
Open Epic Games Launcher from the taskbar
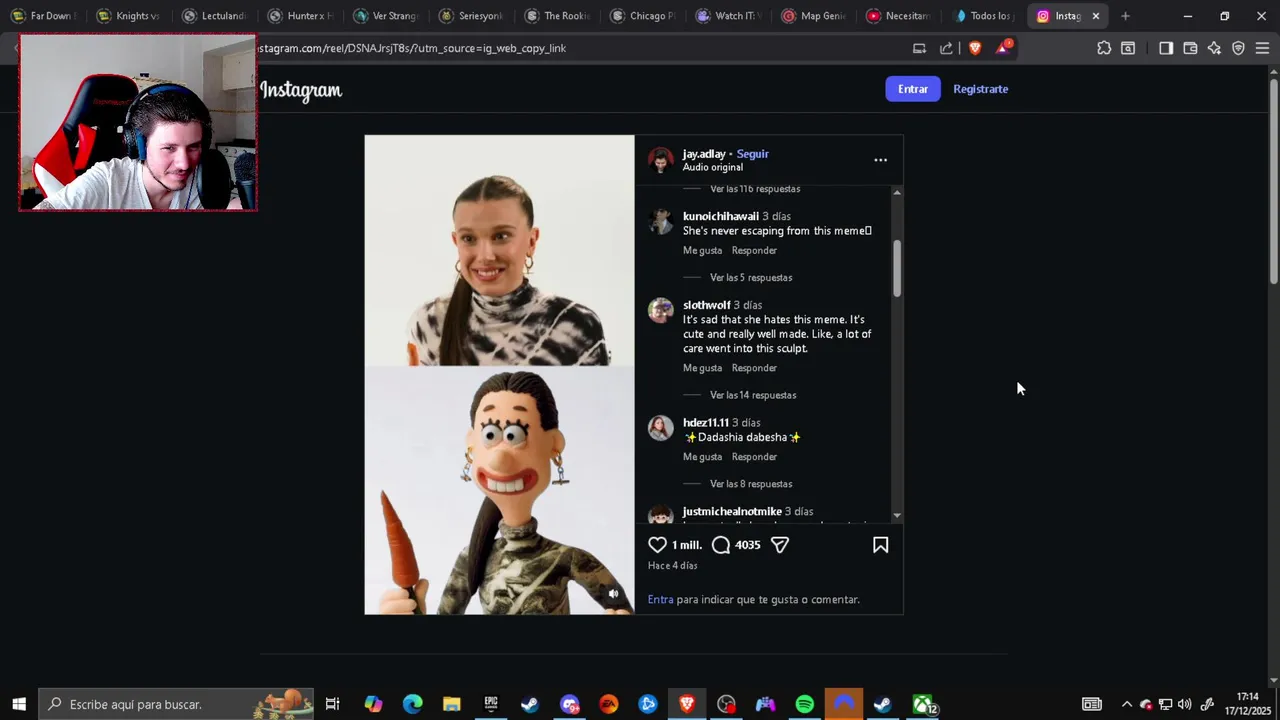click(x=491, y=704)
